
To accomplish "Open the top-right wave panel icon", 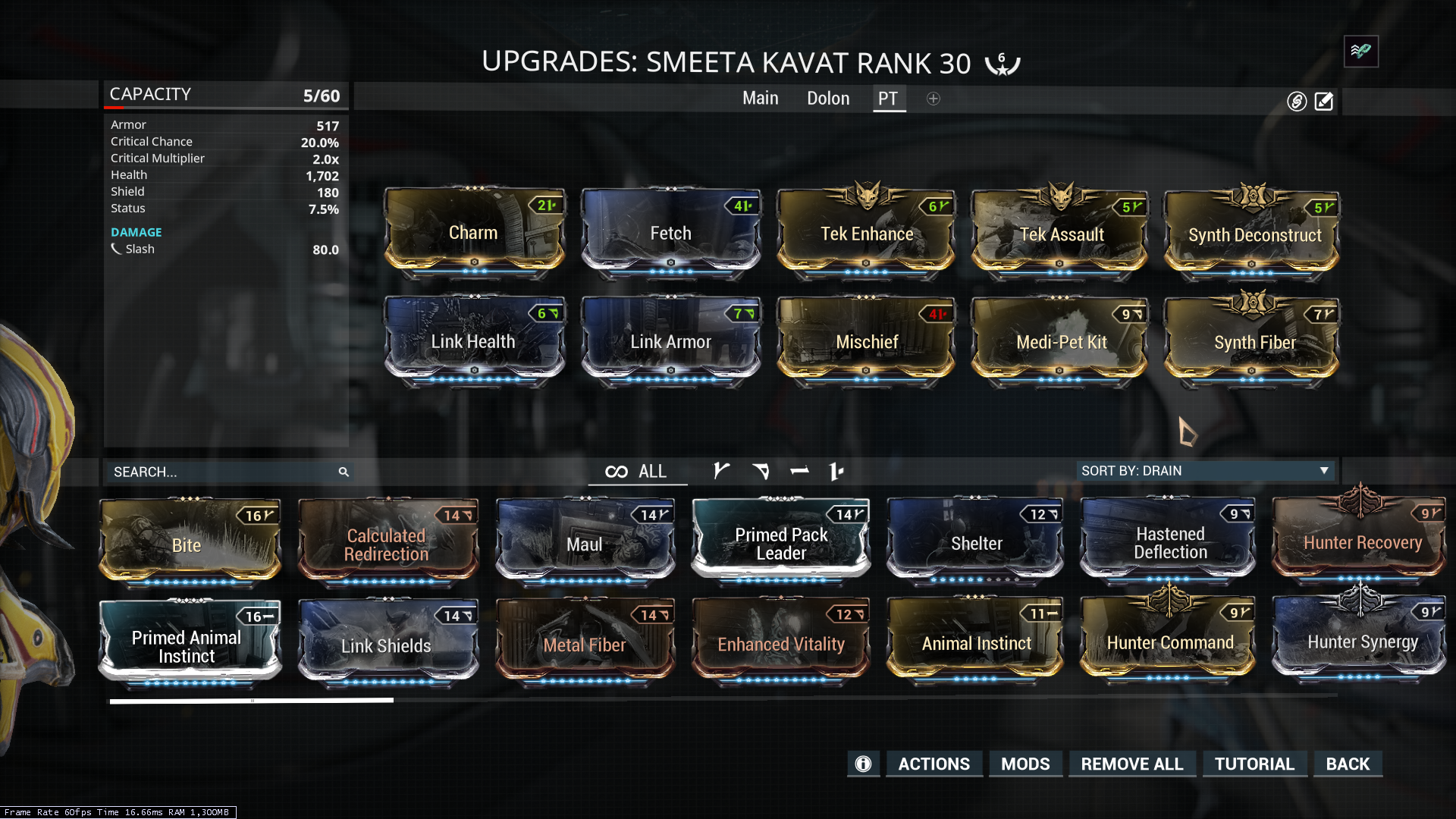I will (x=1361, y=52).
